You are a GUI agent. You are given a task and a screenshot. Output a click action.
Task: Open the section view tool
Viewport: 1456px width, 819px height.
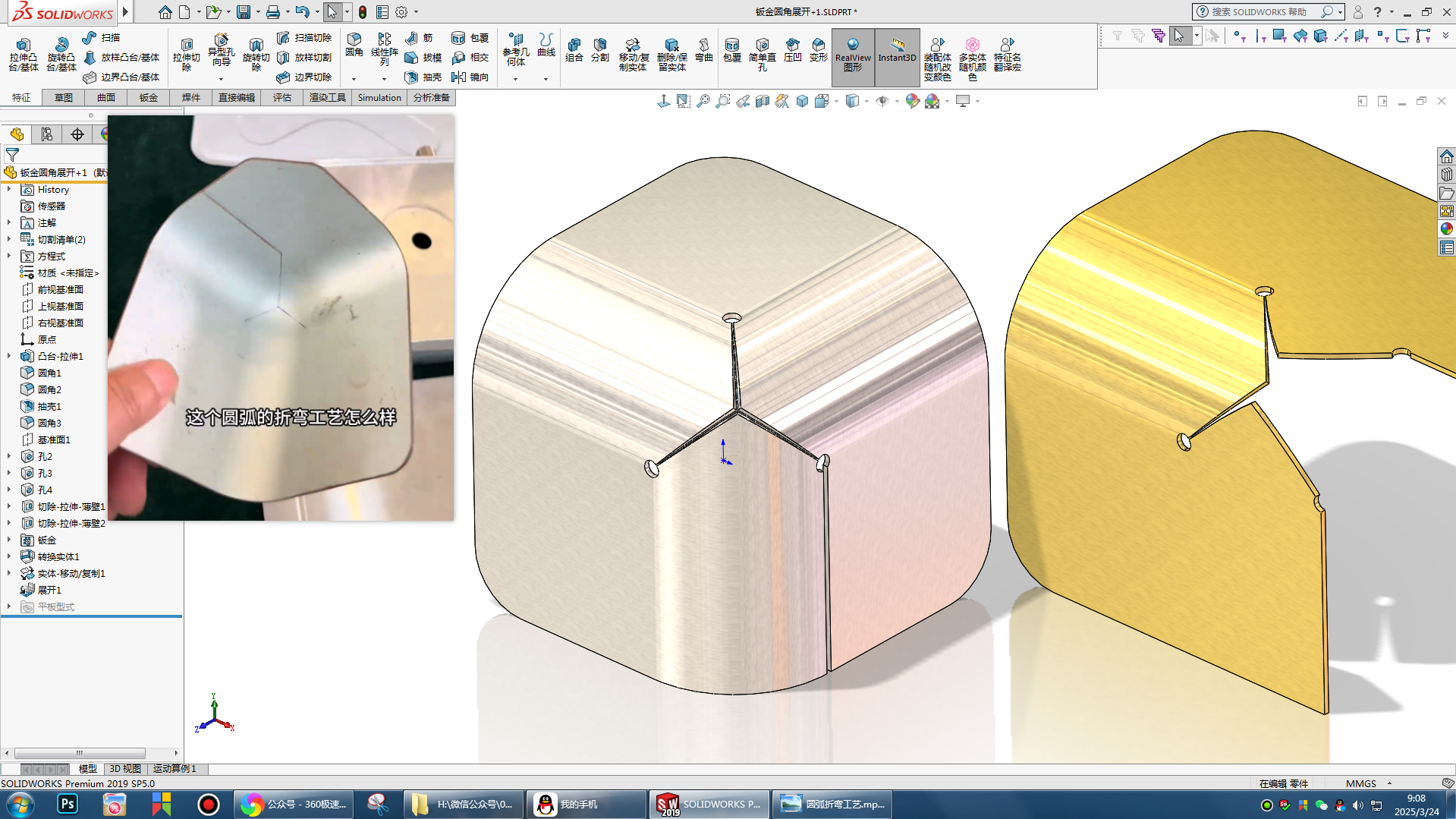[x=763, y=101]
